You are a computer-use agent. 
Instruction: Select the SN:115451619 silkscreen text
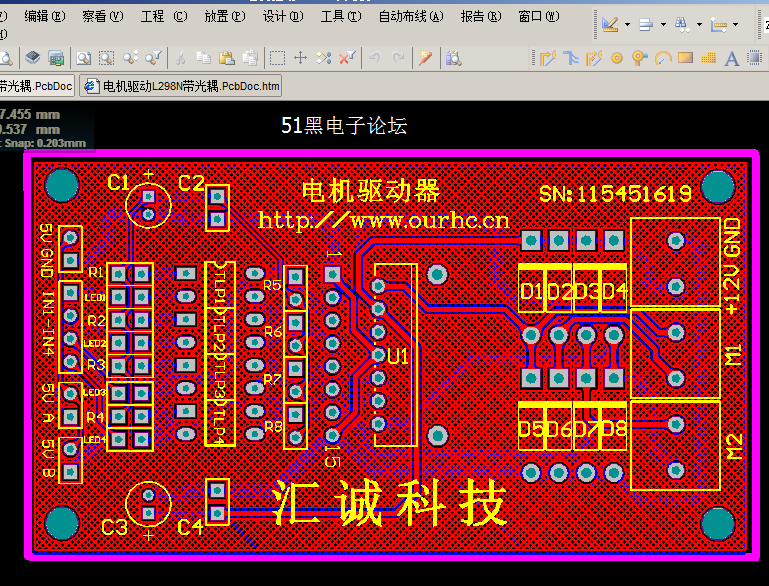[615, 194]
